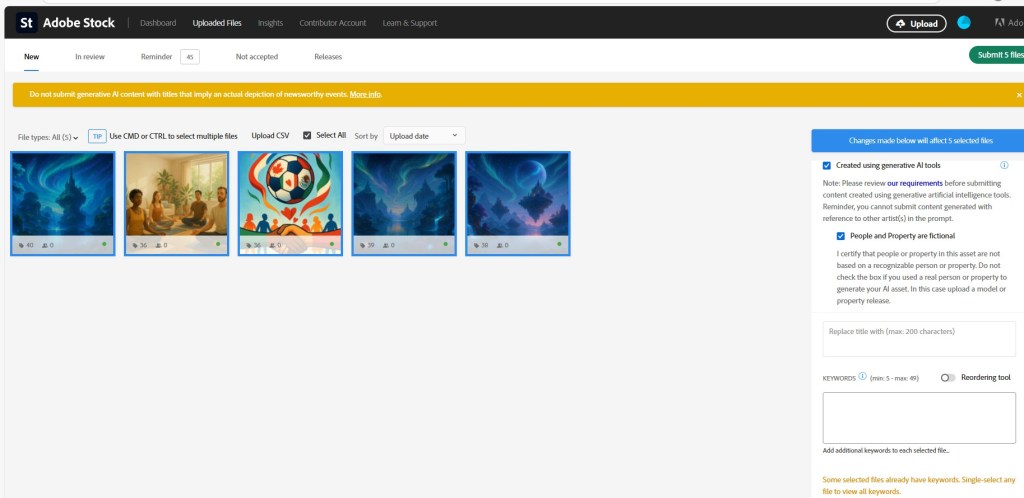Viewport: 1024px width, 498px height.
Task: Toggle the Select All checkbox
Action: [308, 135]
